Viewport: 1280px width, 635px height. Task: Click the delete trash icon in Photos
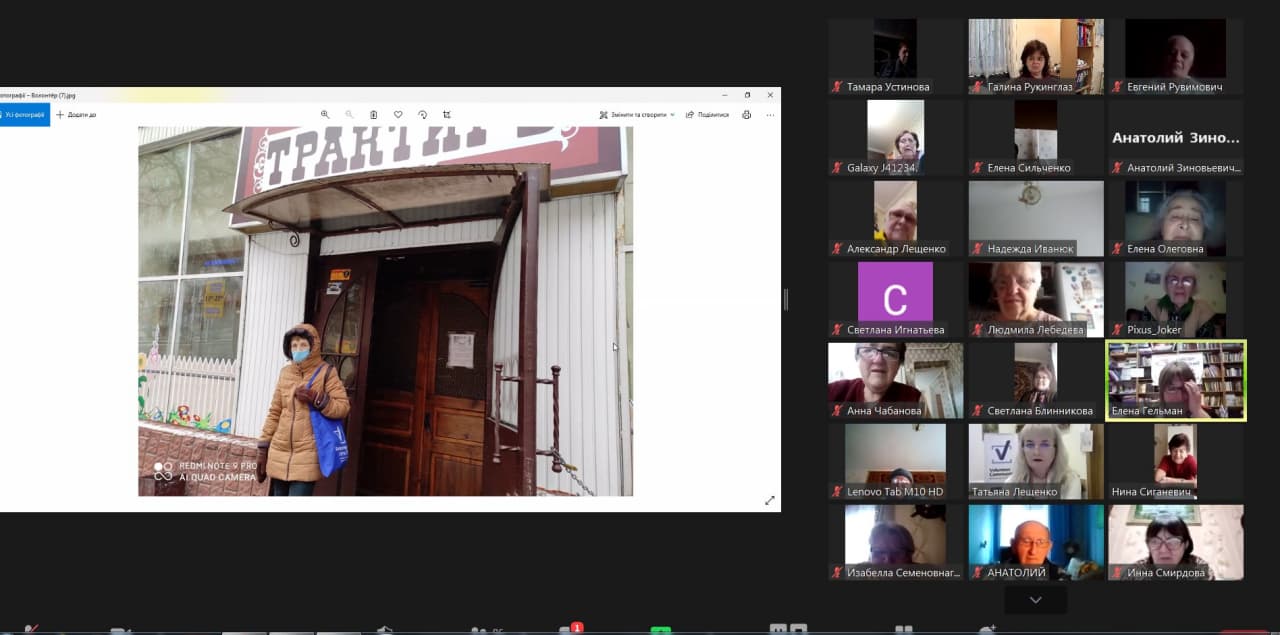(x=374, y=115)
